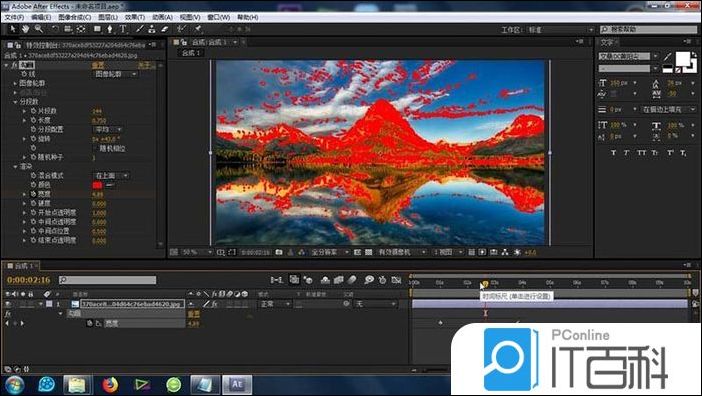Screen dimensions: 702x396
Task: Select the Clone Stamp tool
Action: (x=152, y=29)
